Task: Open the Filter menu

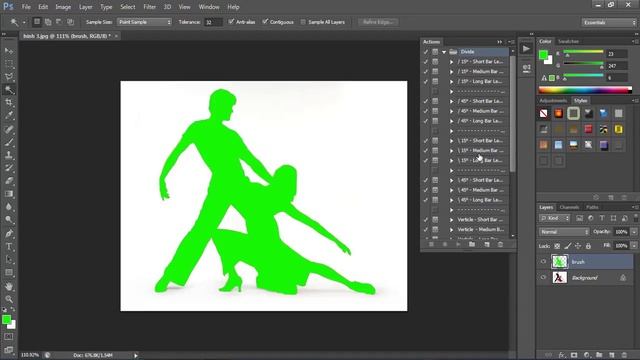Action: pyautogui.click(x=149, y=7)
